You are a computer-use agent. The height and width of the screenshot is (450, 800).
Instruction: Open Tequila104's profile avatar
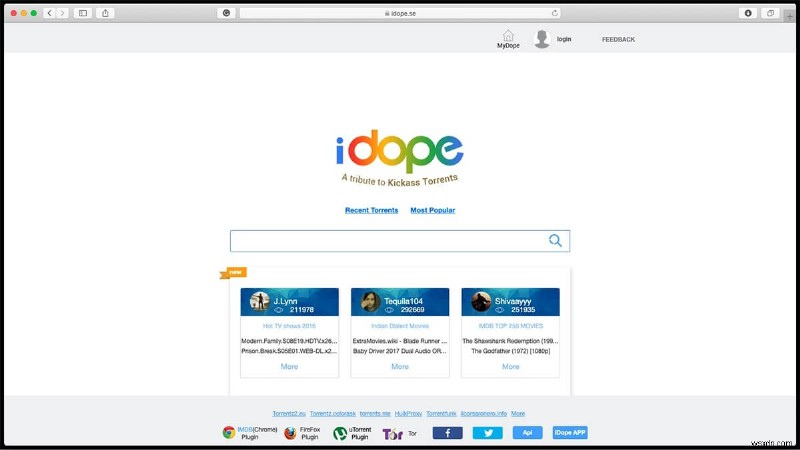coord(370,302)
